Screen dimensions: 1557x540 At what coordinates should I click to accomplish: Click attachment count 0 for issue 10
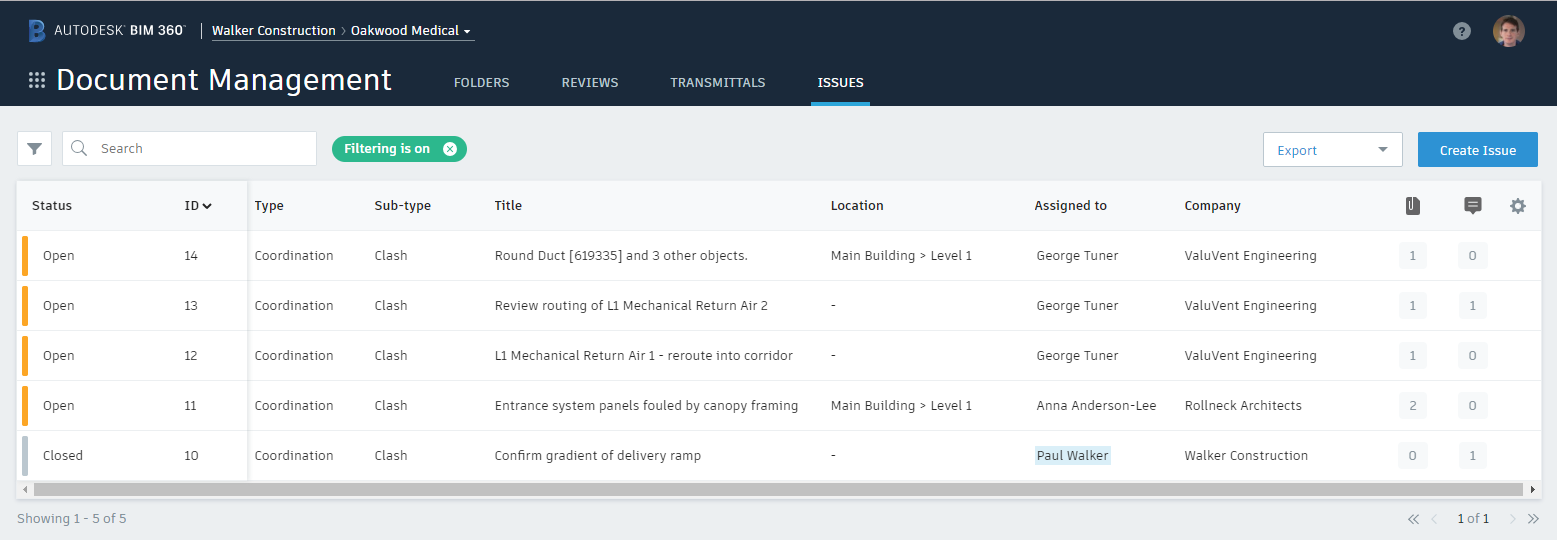1412,456
